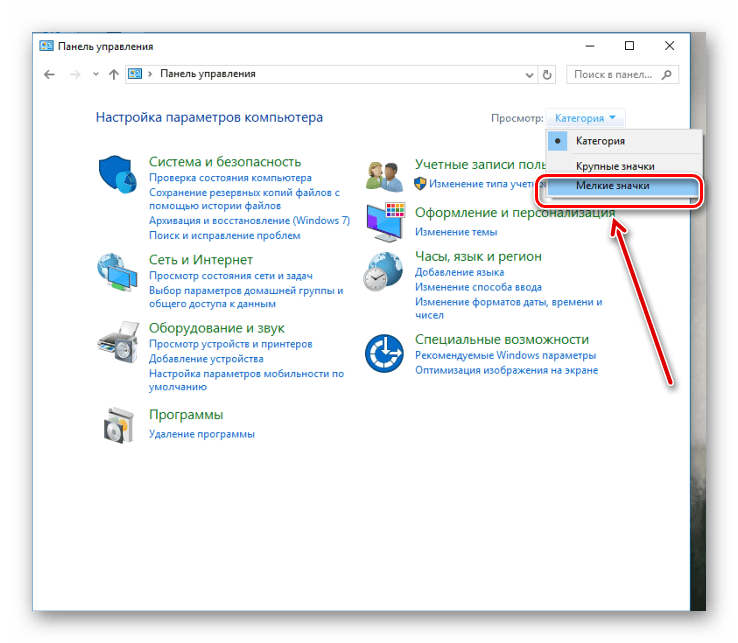
Task: Click the Network and Internet globe icon
Action: (117, 273)
